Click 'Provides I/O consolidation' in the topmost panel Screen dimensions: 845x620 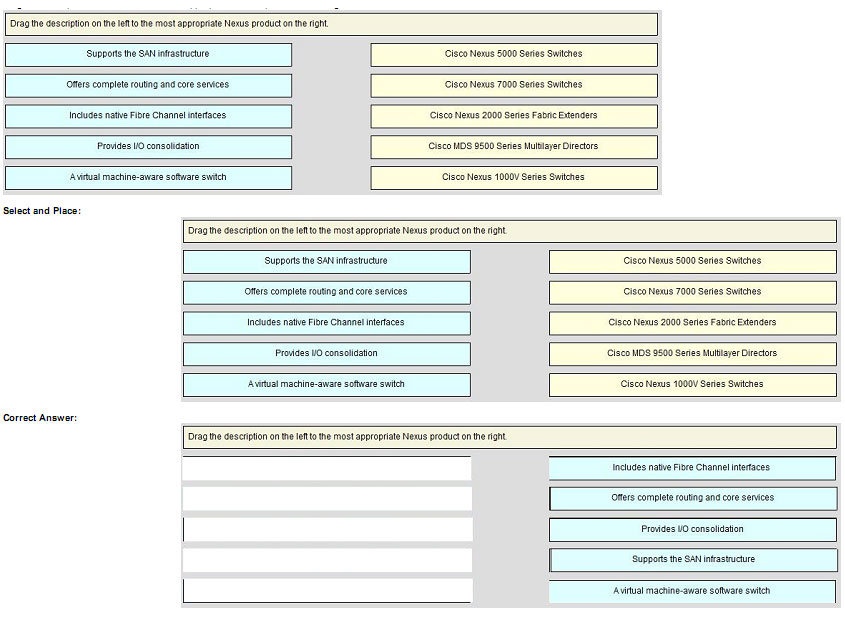[x=148, y=147]
